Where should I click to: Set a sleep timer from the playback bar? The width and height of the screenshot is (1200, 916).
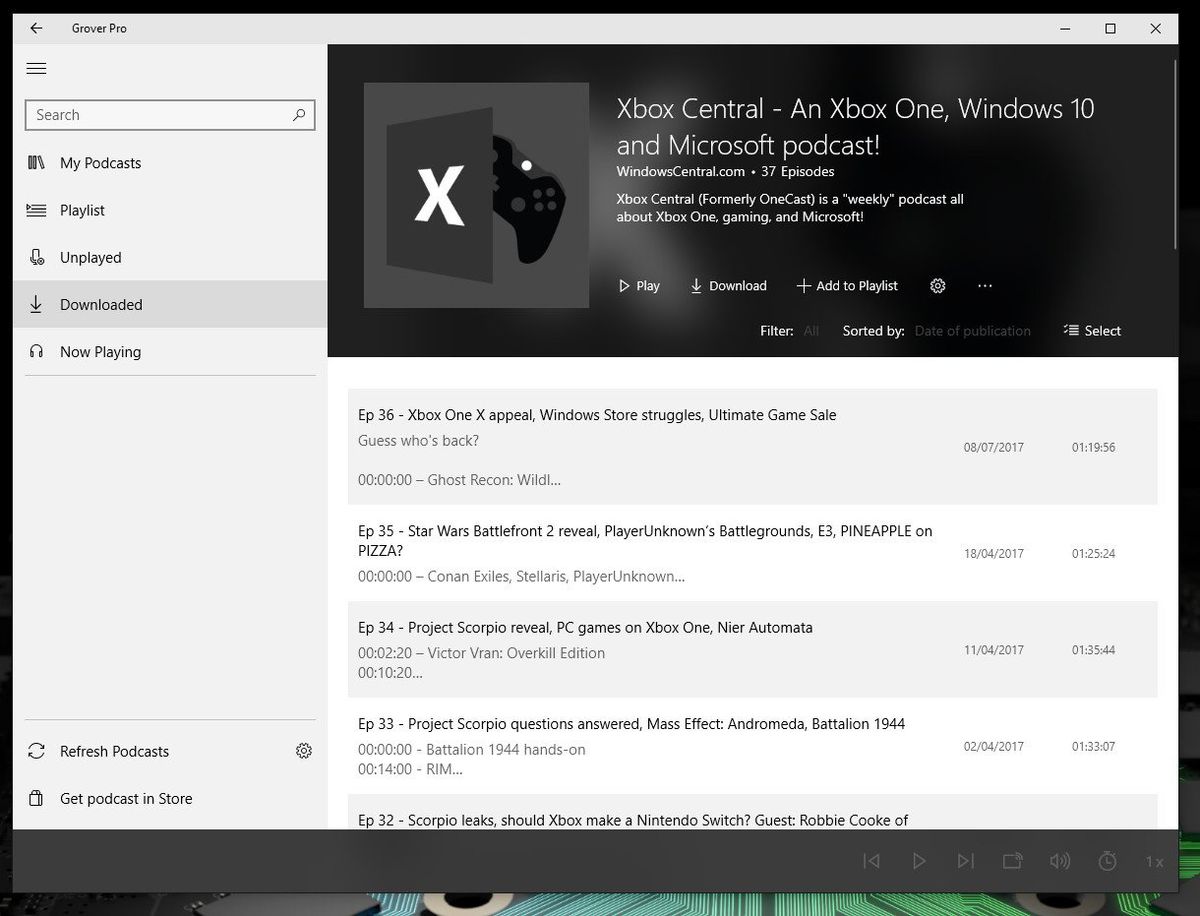pos(1107,860)
